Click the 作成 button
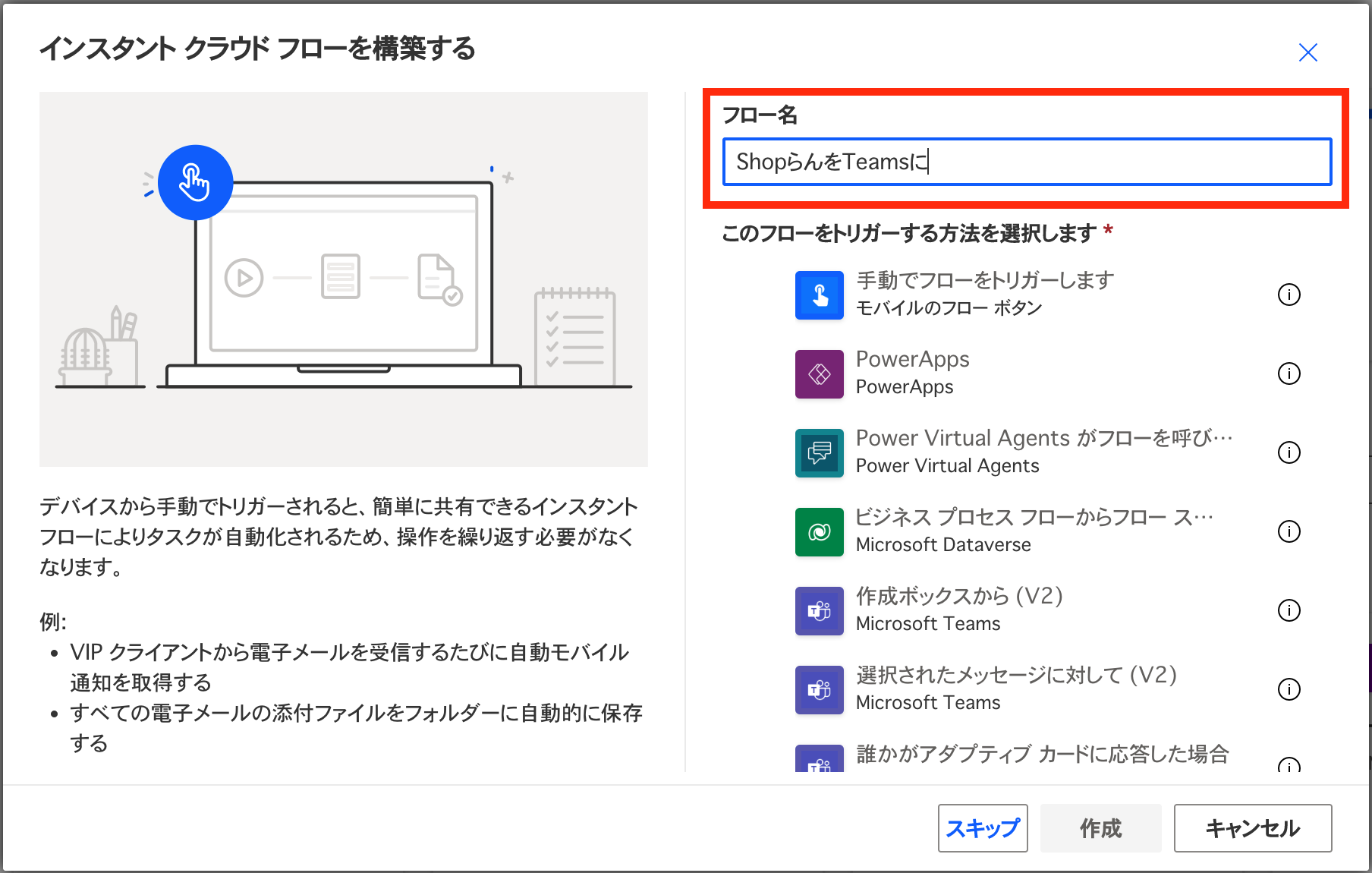Image resolution: width=1372 pixels, height=873 pixels. click(1100, 828)
